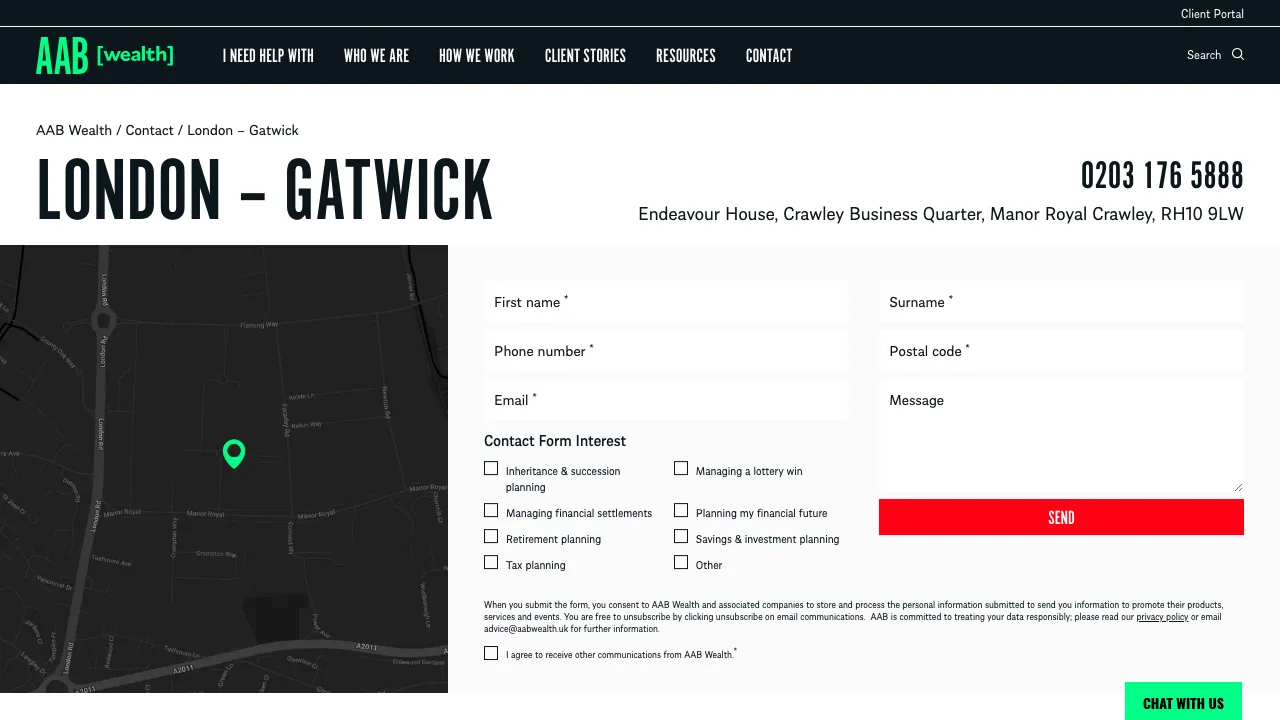The width and height of the screenshot is (1280, 720).
Task: Select Savings & investment planning checkbox
Action: (x=681, y=537)
